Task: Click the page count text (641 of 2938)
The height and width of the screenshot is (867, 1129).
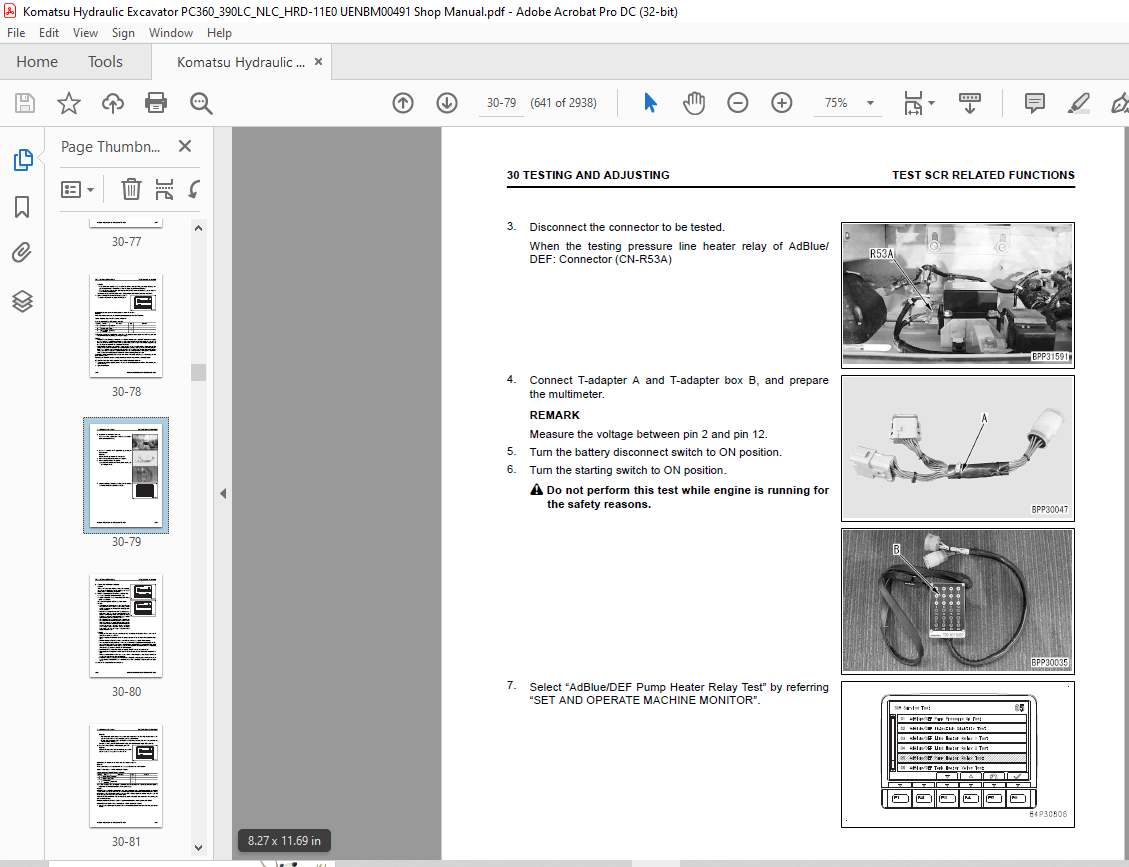Action: [x=563, y=103]
